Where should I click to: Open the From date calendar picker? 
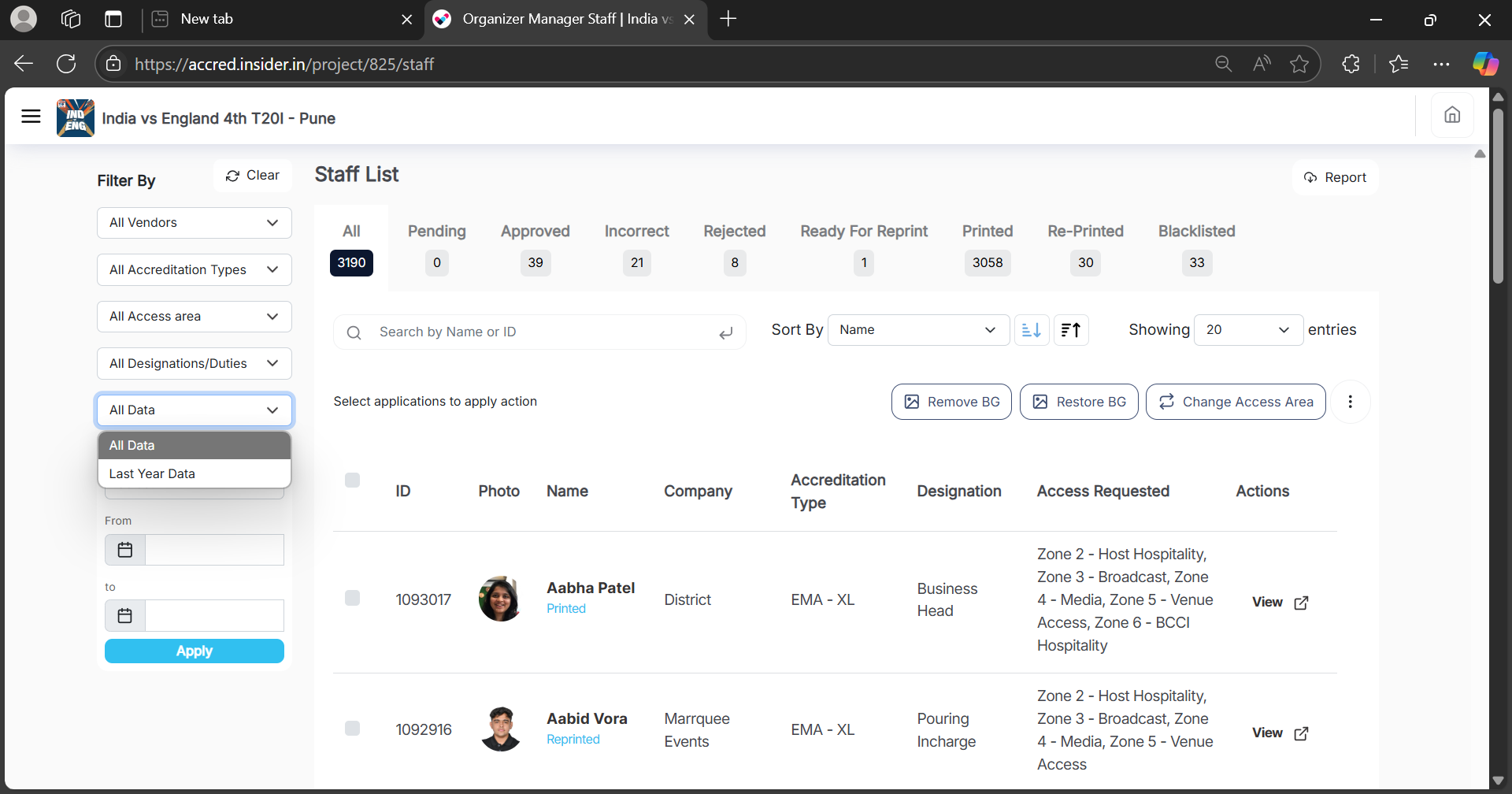pyautogui.click(x=125, y=550)
